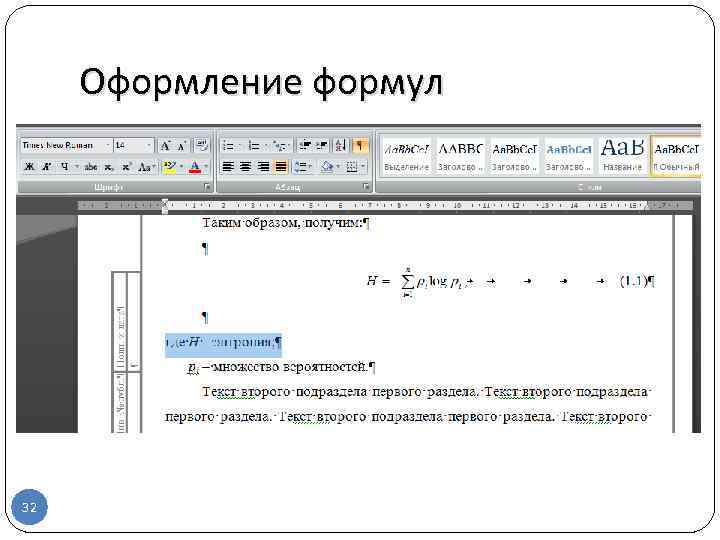Image resolution: width=720 pixels, height=540 pixels.
Task: Click the Shrink Font icon
Action: coord(181,146)
